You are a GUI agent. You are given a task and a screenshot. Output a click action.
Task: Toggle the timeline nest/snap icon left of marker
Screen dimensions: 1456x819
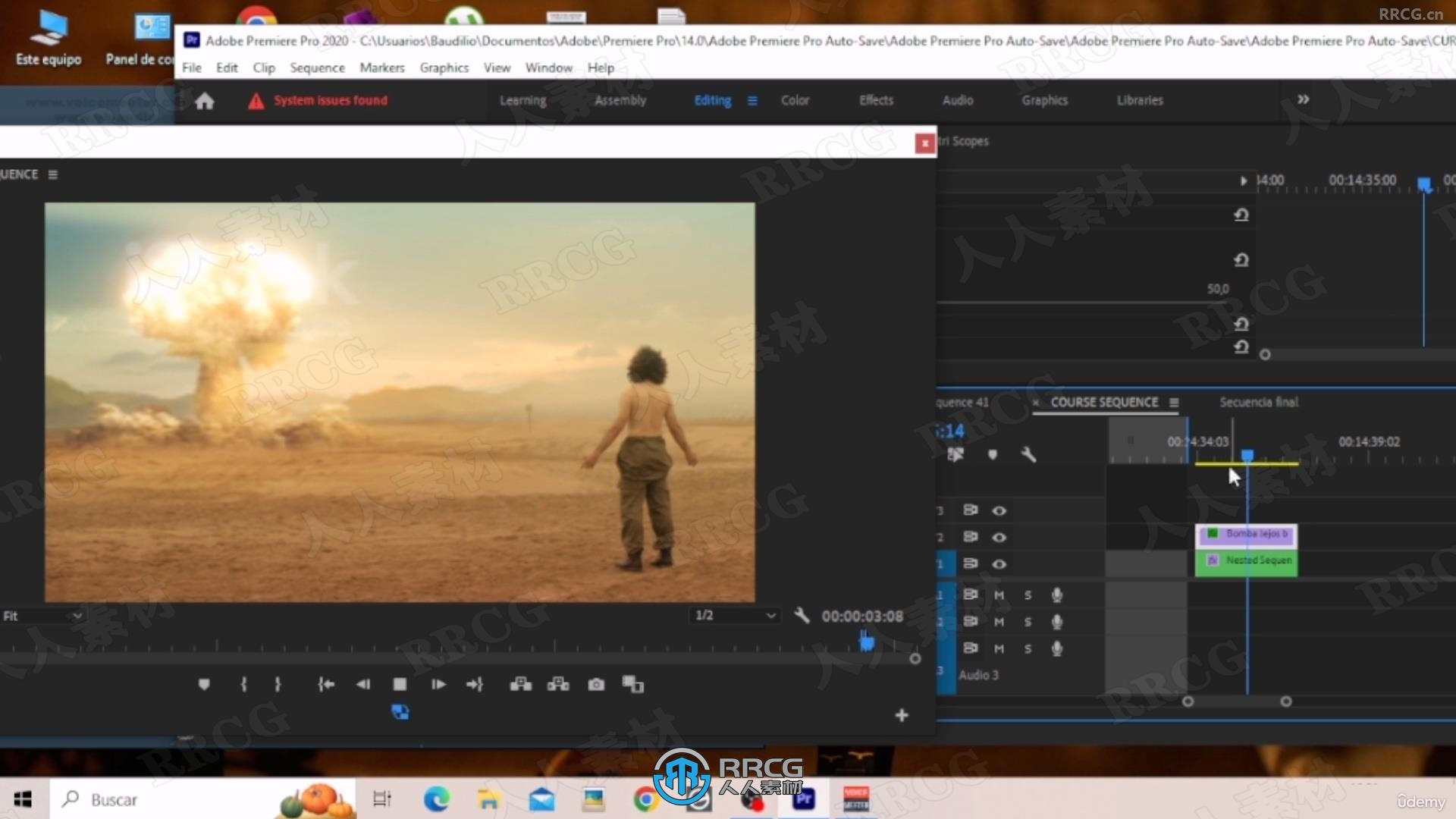click(x=955, y=454)
